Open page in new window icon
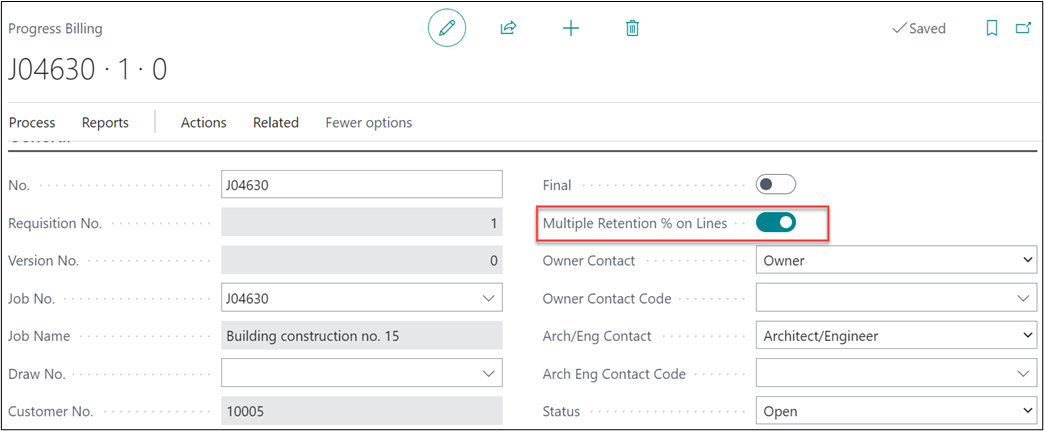Viewport: 1044px width, 431px height. tap(1023, 28)
